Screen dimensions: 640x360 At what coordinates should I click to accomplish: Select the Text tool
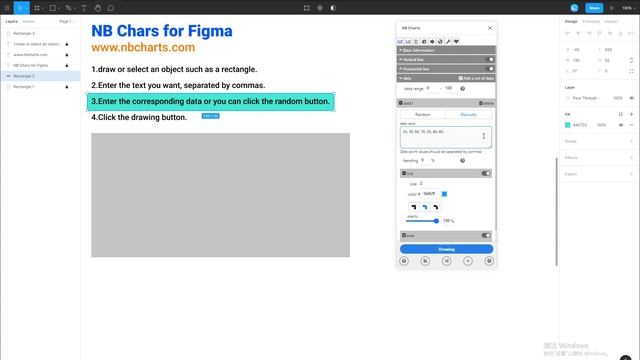(84, 8)
